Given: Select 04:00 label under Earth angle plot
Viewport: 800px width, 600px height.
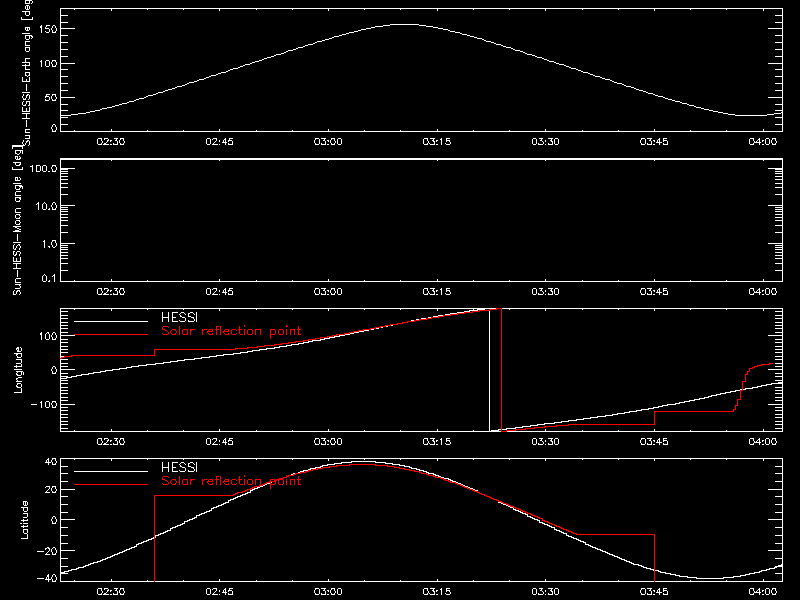Looking at the screenshot, I should [763, 141].
